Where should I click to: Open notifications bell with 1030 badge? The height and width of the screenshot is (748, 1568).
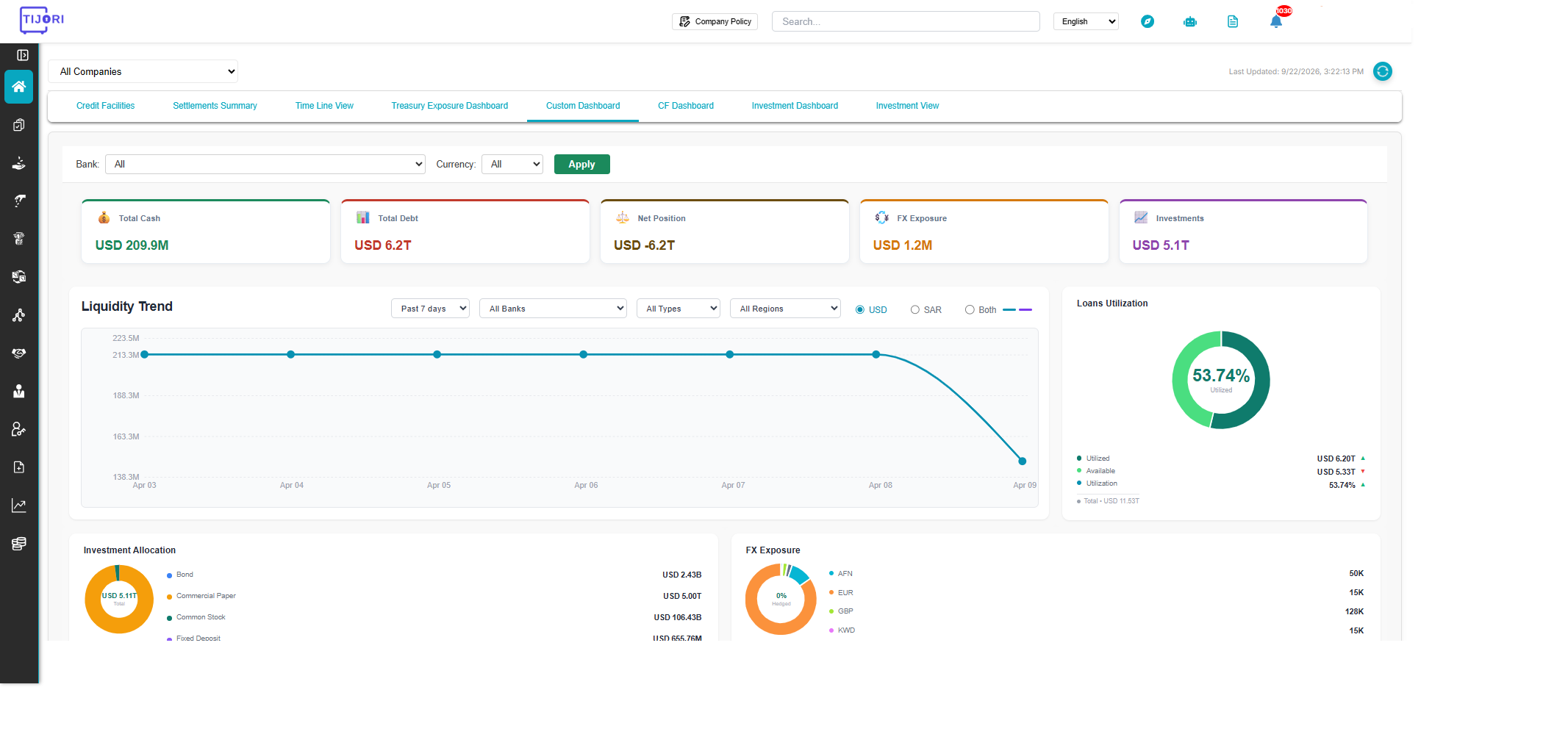click(x=1277, y=20)
